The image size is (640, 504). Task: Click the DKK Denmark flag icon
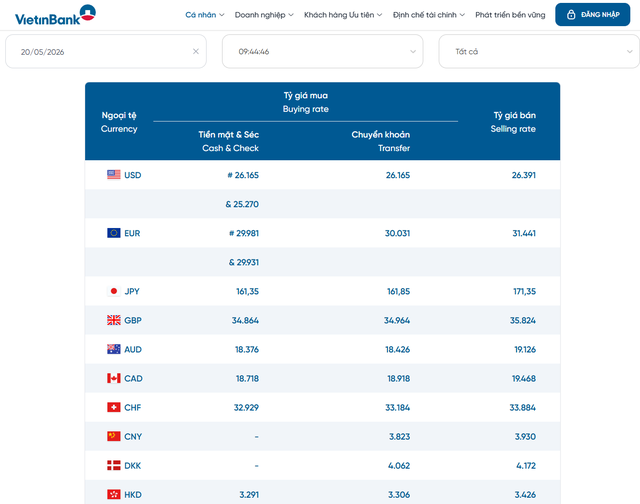[x=113, y=465]
